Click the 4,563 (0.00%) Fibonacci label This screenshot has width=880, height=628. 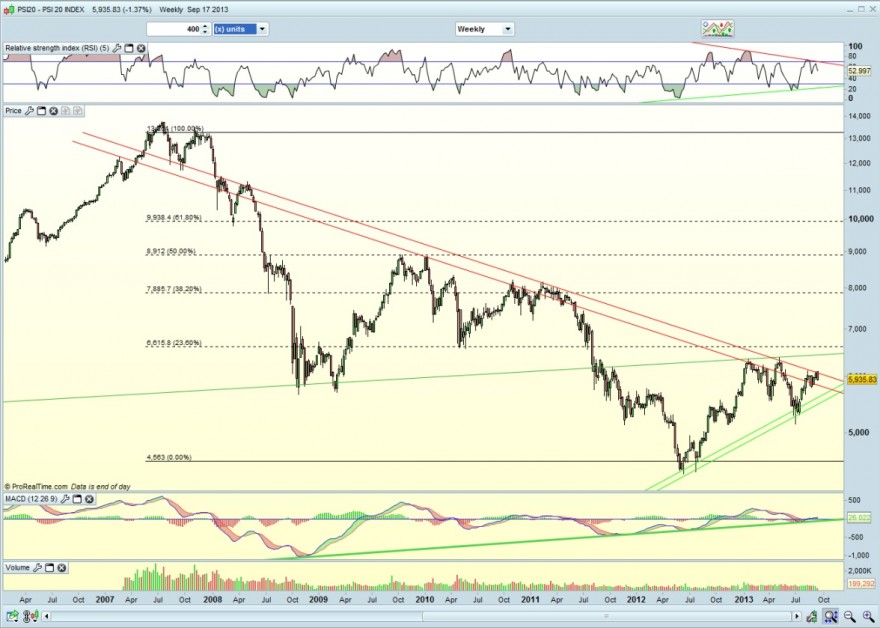pos(168,457)
